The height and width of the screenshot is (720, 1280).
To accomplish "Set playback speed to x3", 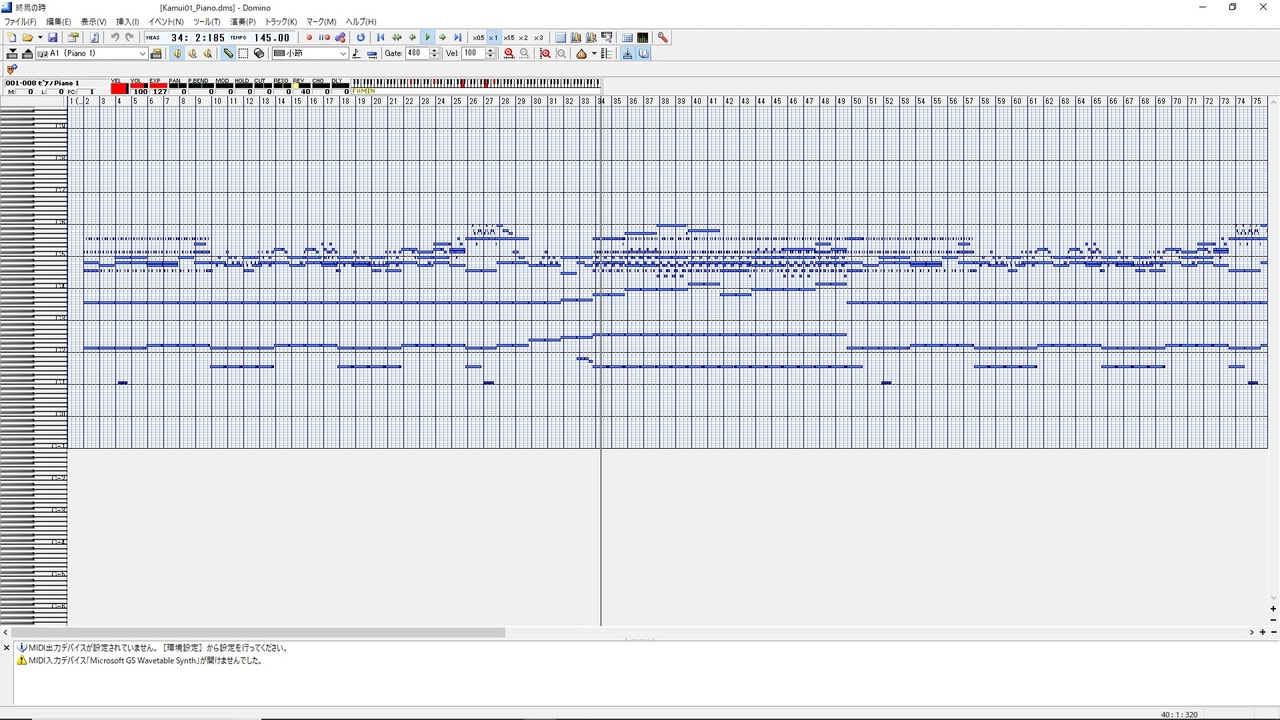I will click(x=538, y=37).
